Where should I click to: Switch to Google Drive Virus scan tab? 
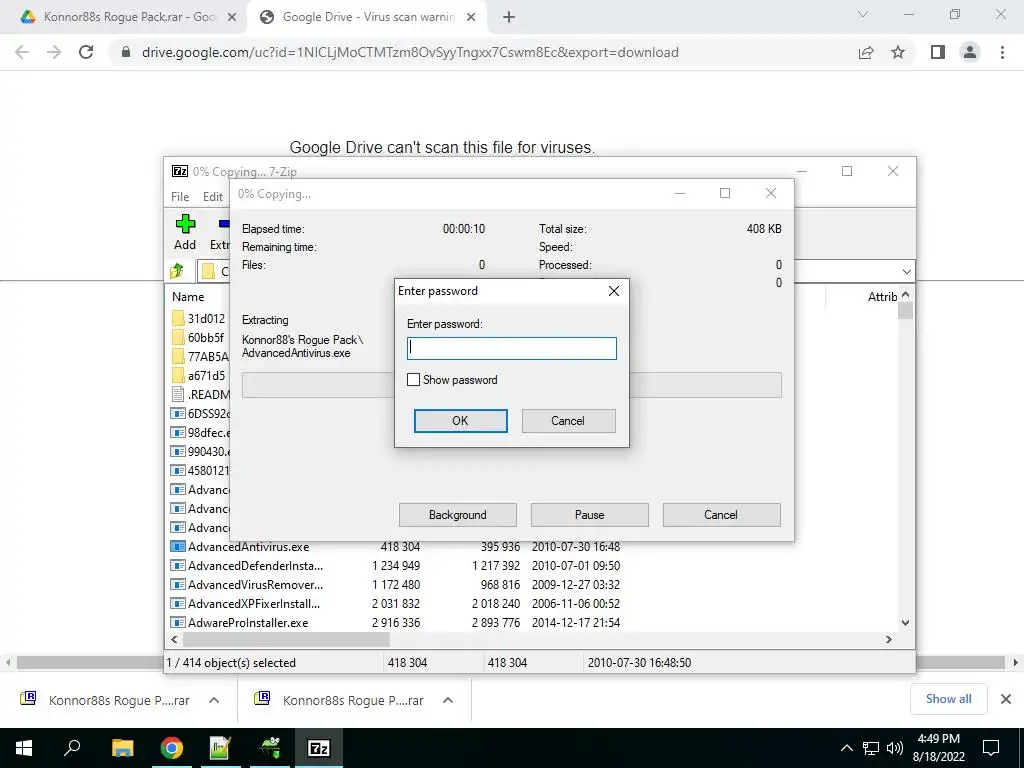pyautogui.click(x=368, y=17)
